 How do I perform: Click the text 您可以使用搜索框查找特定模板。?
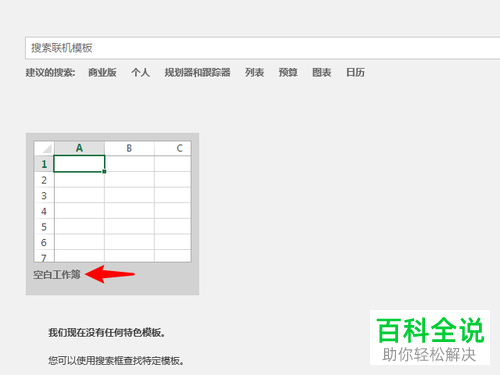coord(116,360)
